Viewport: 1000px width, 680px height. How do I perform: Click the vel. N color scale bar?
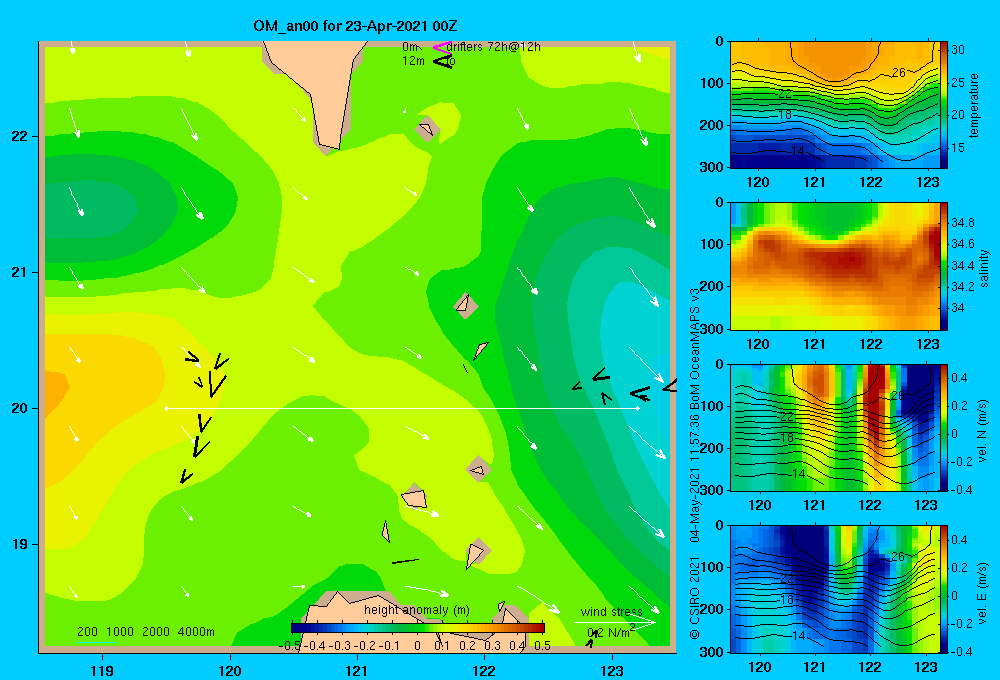pyautogui.click(x=944, y=427)
